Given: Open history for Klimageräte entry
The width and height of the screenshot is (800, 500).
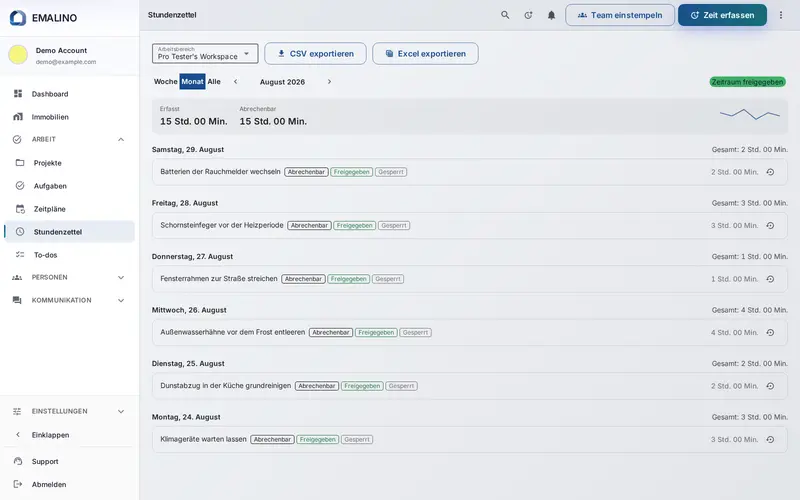Looking at the screenshot, I should pos(770,439).
